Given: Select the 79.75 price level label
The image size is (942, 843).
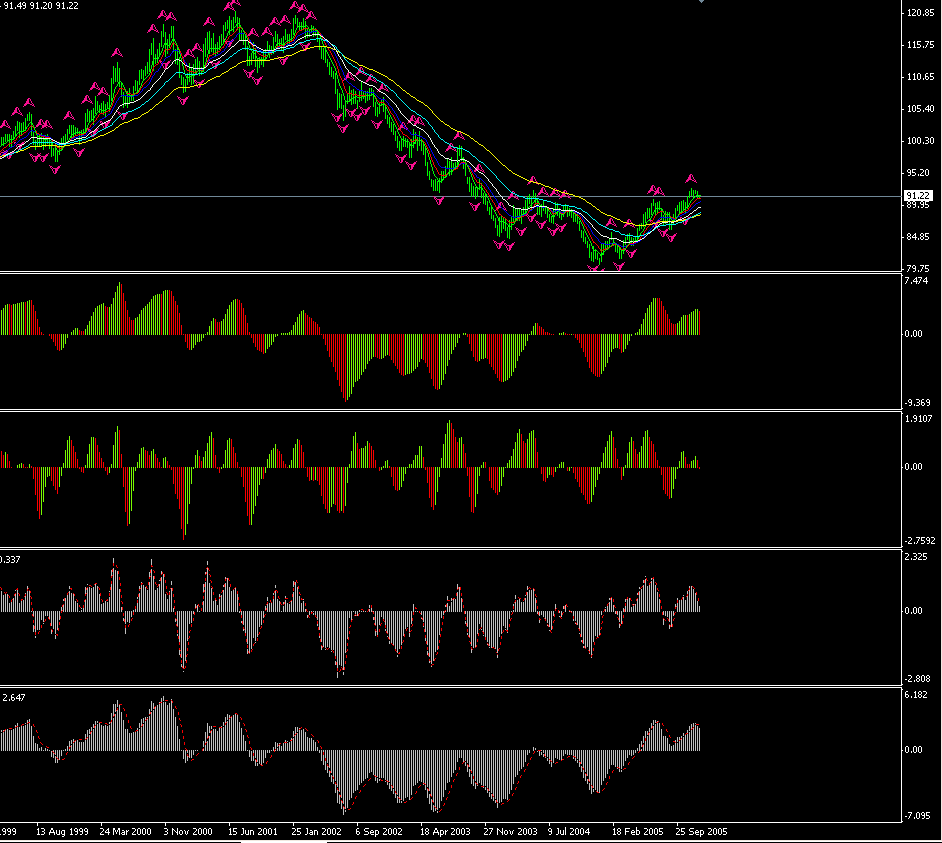Looking at the screenshot, I should click(918, 269).
